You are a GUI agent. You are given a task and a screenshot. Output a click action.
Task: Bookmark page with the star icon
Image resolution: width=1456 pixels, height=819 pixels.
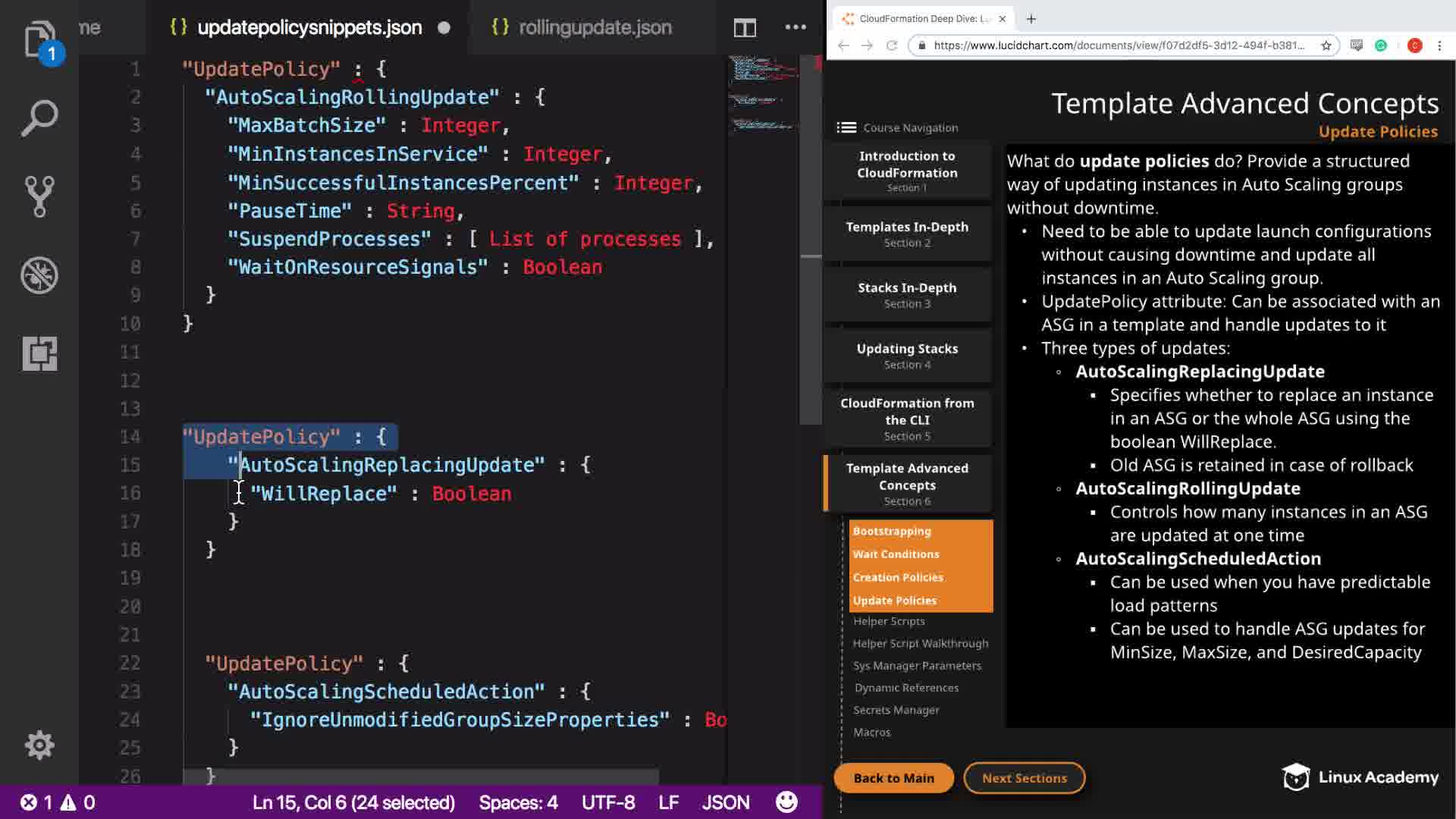[x=1326, y=45]
